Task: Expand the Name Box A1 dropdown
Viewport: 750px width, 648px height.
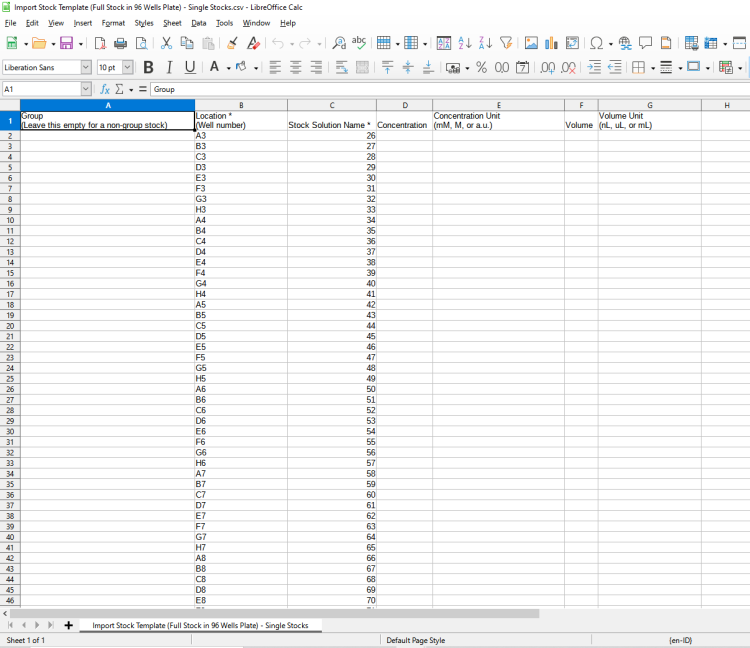Action: click(85, 89)
